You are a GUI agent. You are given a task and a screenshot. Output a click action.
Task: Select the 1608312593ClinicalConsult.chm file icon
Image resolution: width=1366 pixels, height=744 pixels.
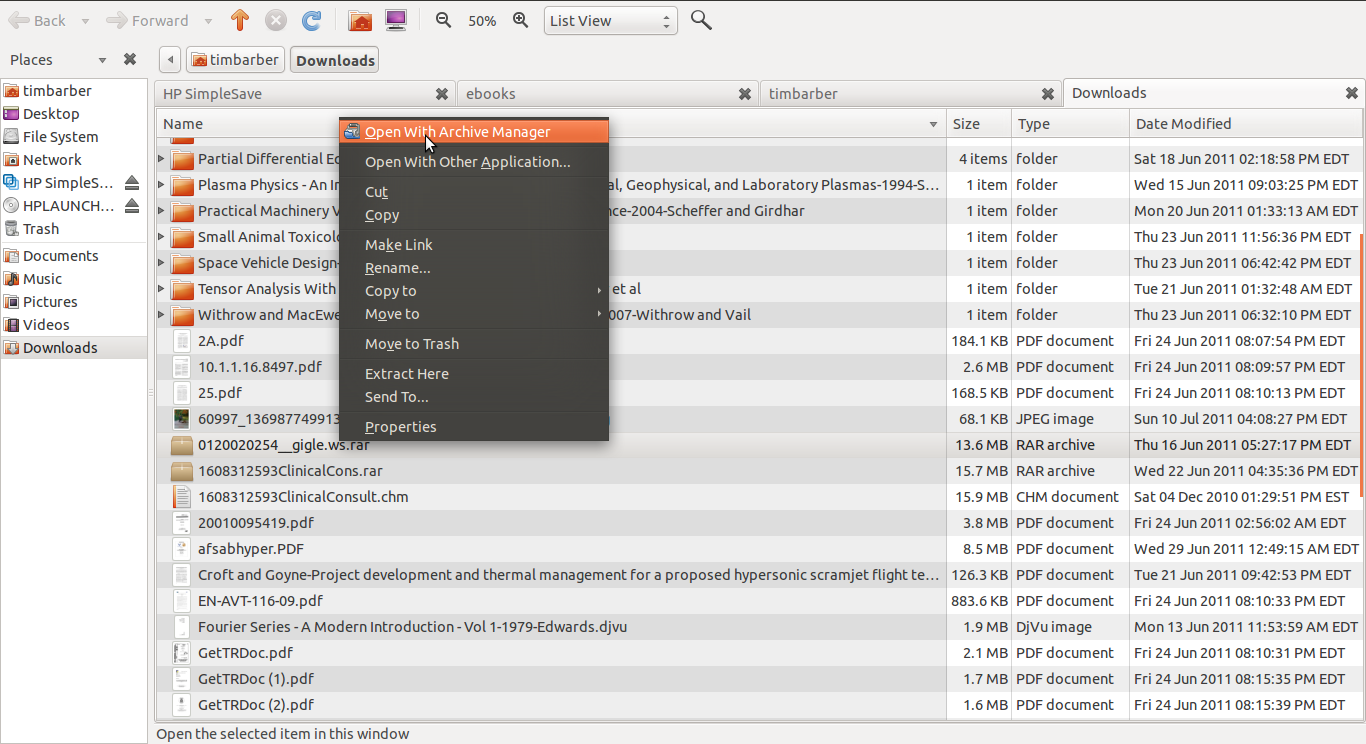tap(181, 497)
